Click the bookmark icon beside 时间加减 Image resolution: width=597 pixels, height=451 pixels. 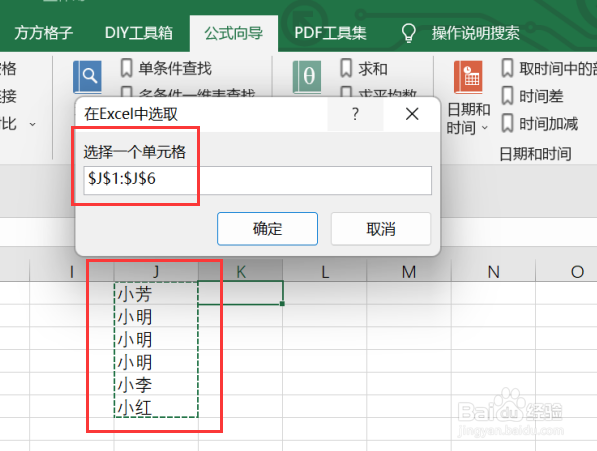pyautogui.click(x=507, y=123)
